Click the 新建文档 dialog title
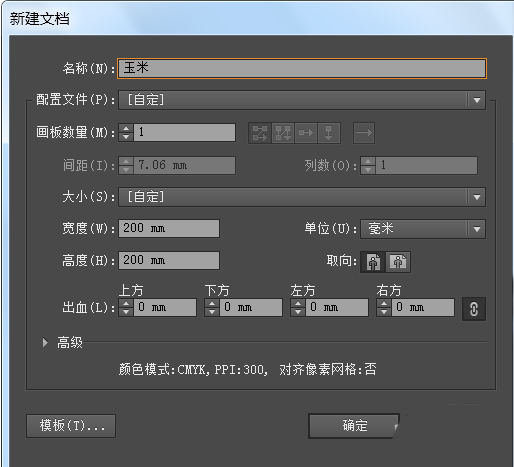514x467 pixels. pyautogui.click(x=39, y=19)
